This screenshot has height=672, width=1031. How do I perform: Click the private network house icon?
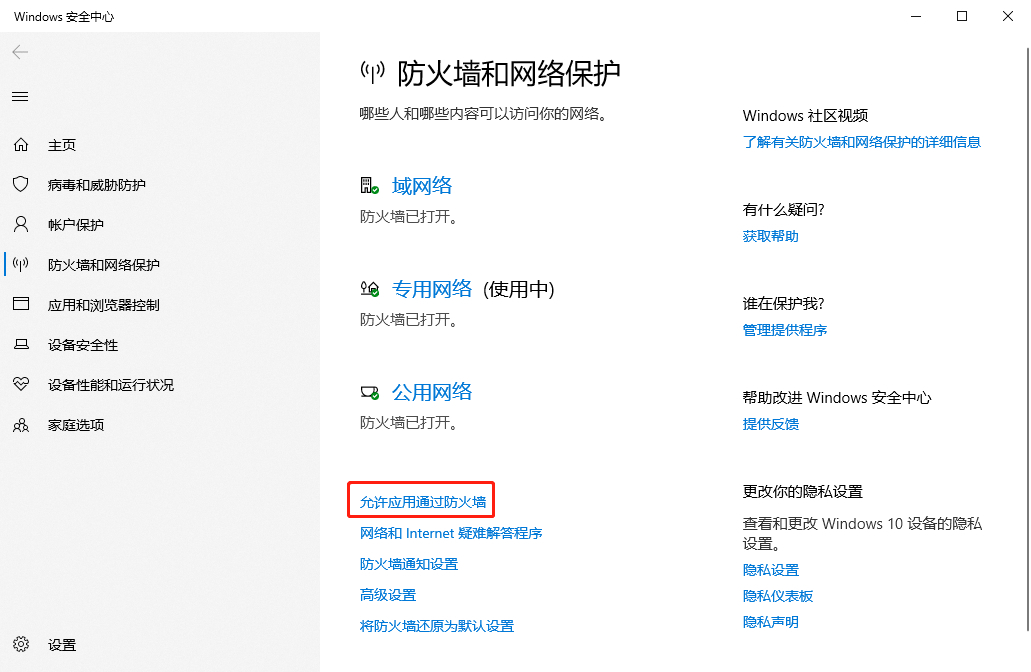click(x=370, y=289)
